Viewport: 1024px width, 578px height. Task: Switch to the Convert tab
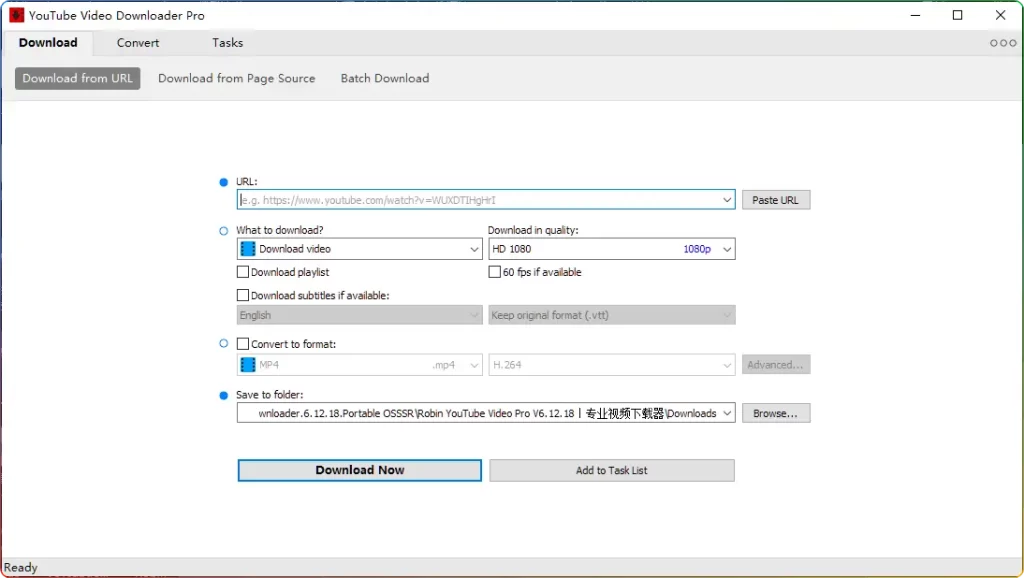138,42
